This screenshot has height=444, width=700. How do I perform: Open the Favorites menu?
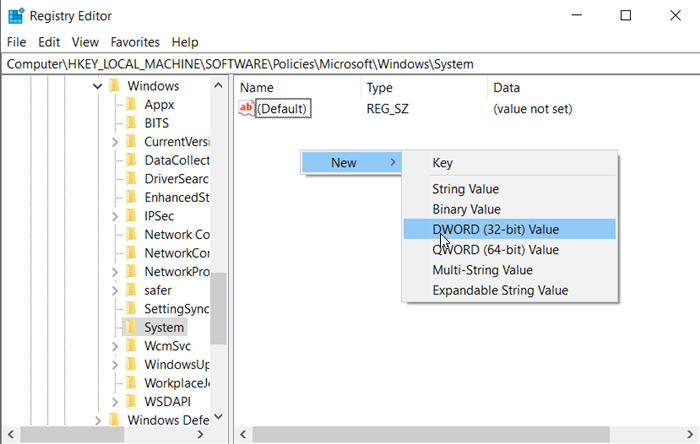(135, 42)
